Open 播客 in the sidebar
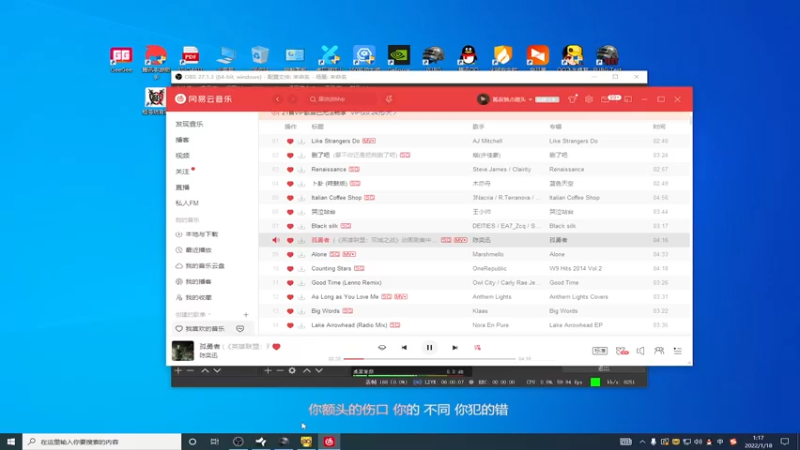This screenshot has height=450, width=800. (182, 140)
